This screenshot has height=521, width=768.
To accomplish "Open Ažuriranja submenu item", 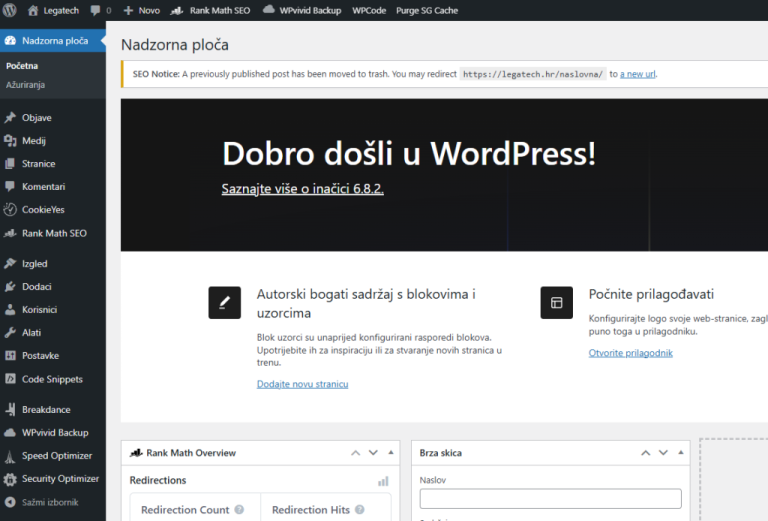I will point(25,85).
